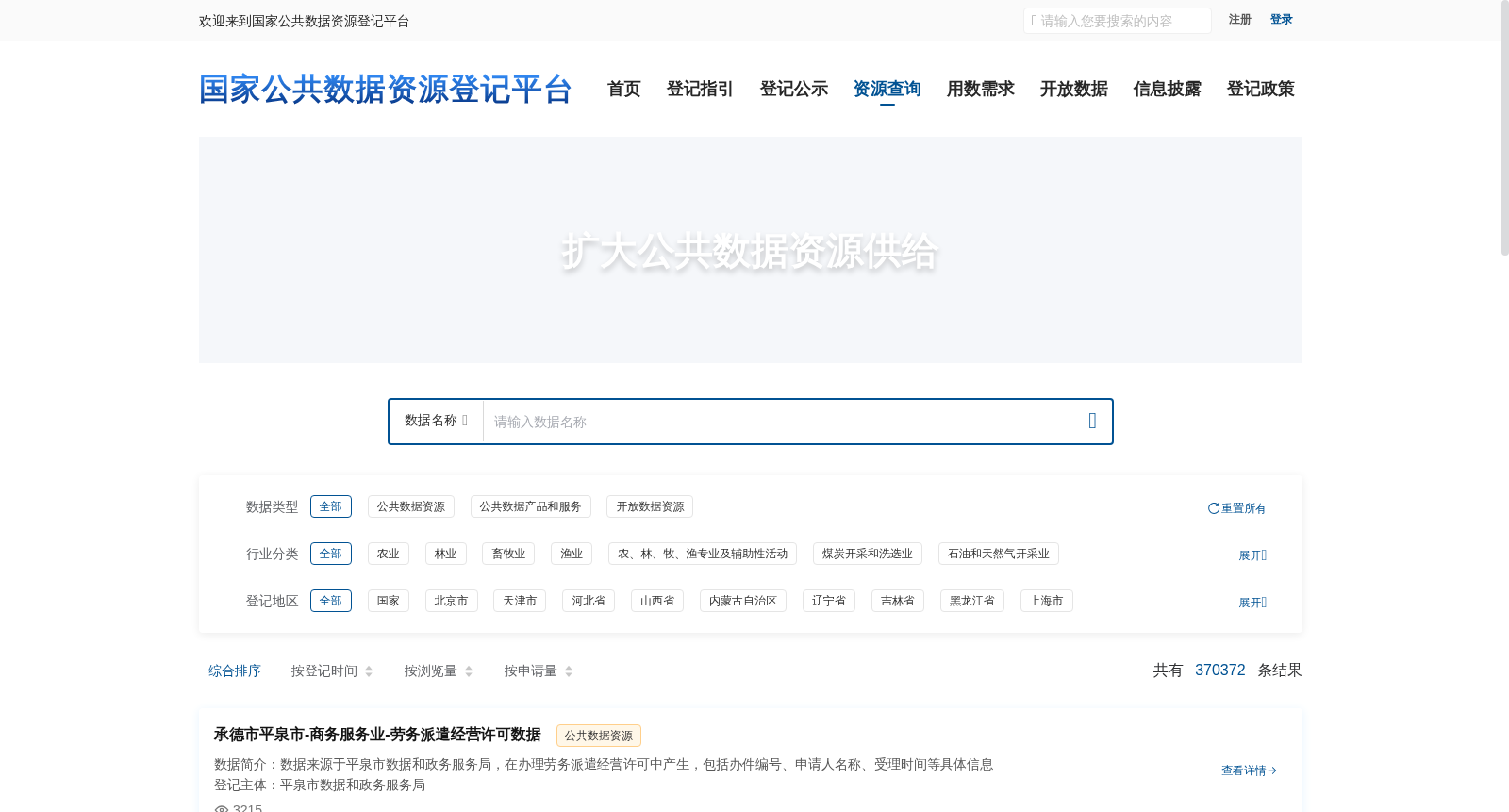Screen dimensions: 1509x812
Task: Click the platform logo 国家公共数据资源登记平台
Action: tap(386, 90)
